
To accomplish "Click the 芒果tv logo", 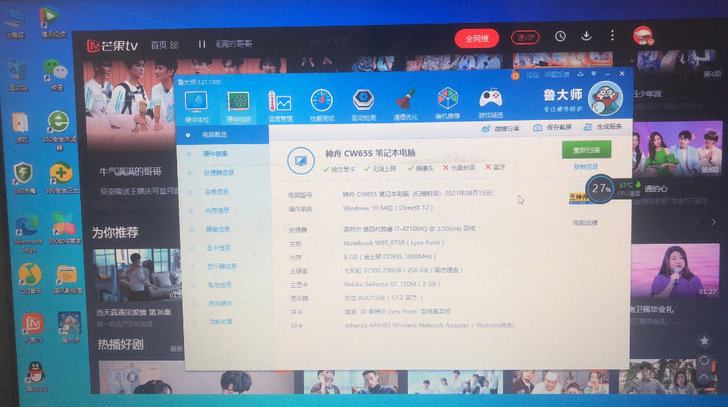I will click(x=112, y=45).
